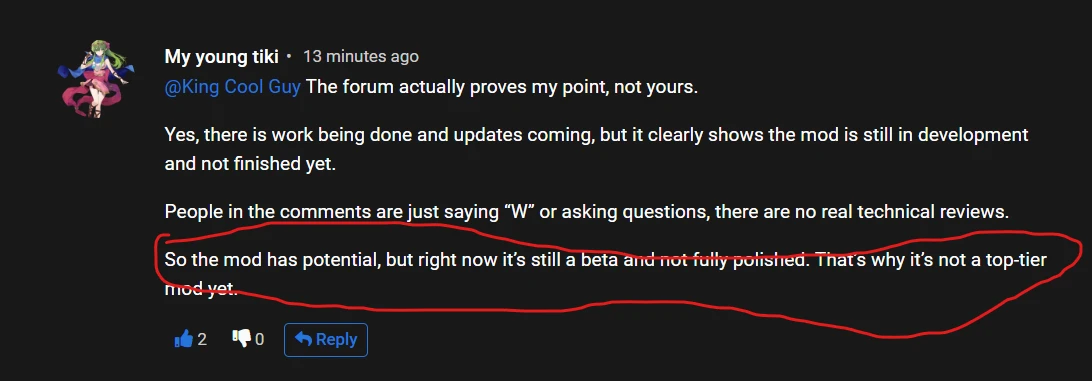Click the like count number 2

click(x=202, y=339)
